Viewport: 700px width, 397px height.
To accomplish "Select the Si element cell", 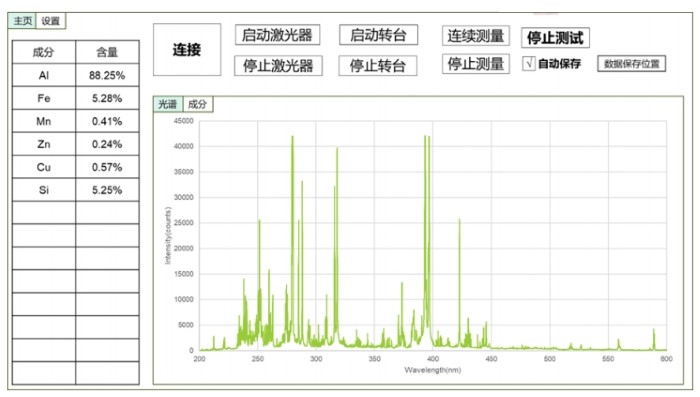I will [x=44, y=190].
